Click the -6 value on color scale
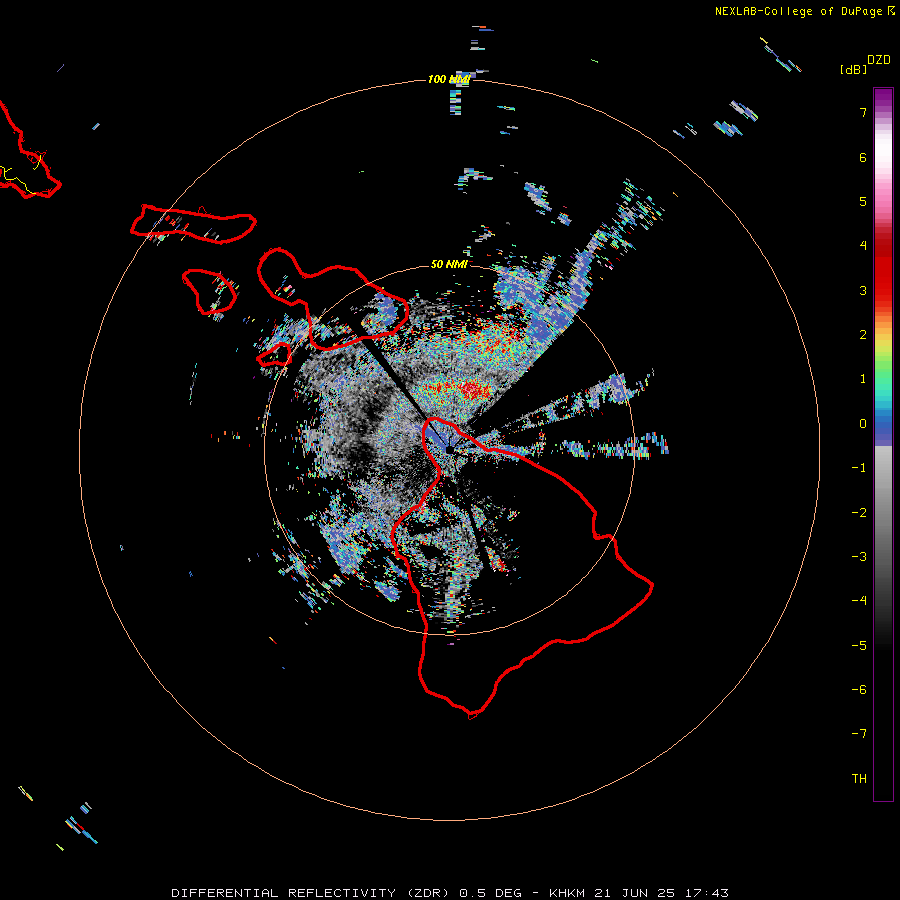The height and width of the screenshot is (900, 900). tap(859, 690)
